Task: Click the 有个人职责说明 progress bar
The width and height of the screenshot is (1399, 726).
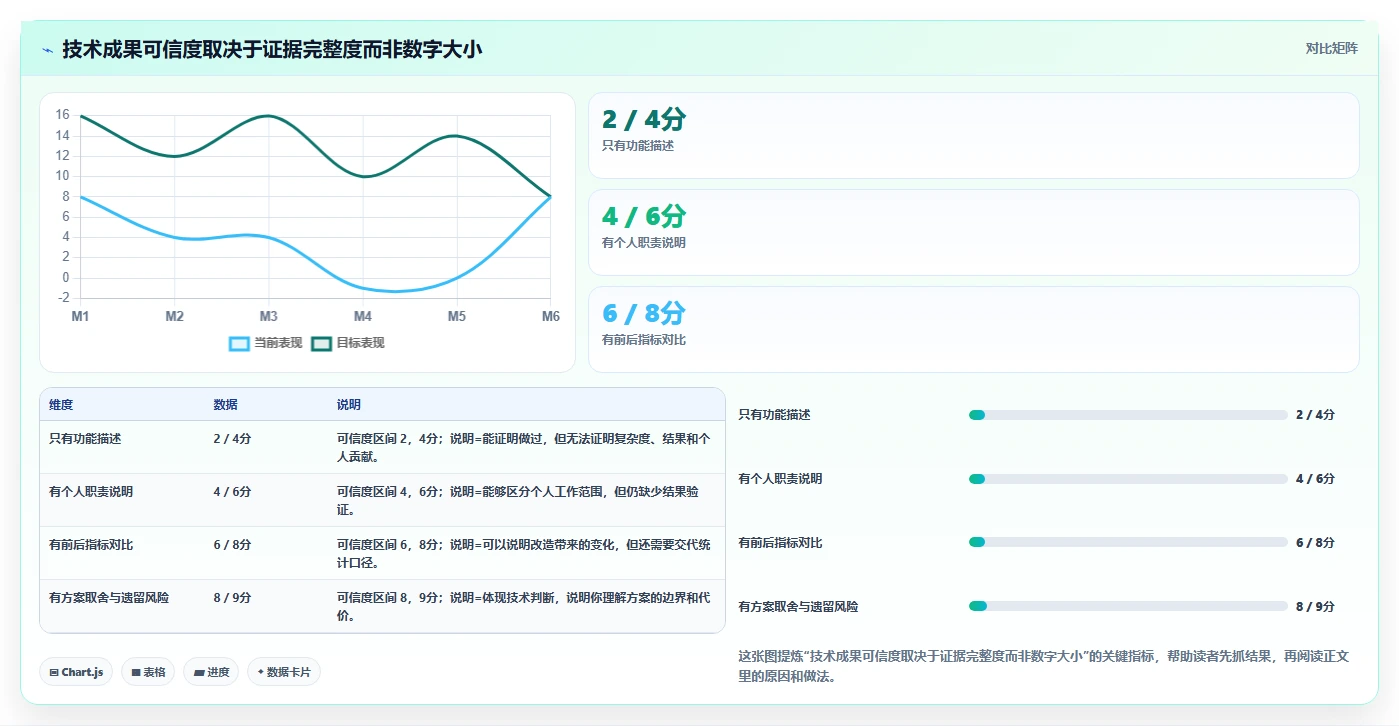Action: click(x=1128, y=479)
